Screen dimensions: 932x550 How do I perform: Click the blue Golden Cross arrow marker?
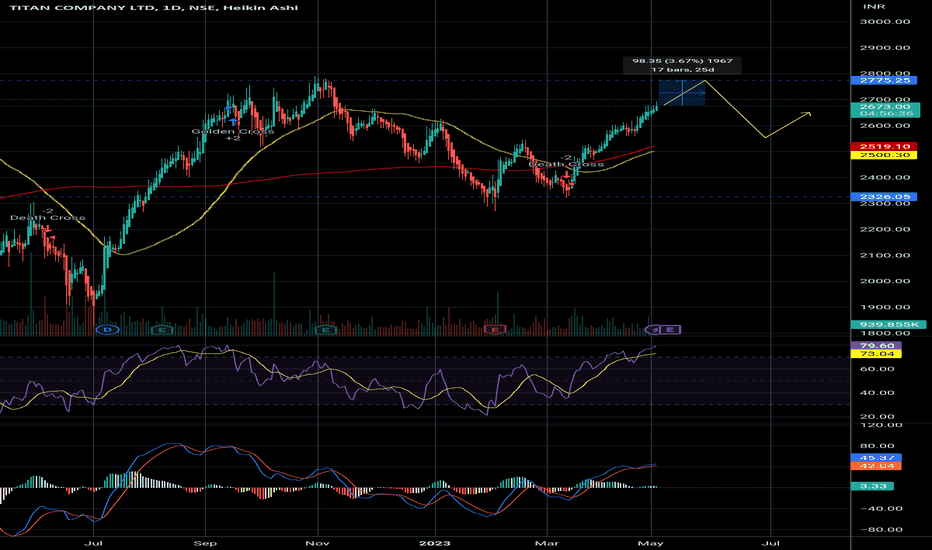click(x=232, y=120)
